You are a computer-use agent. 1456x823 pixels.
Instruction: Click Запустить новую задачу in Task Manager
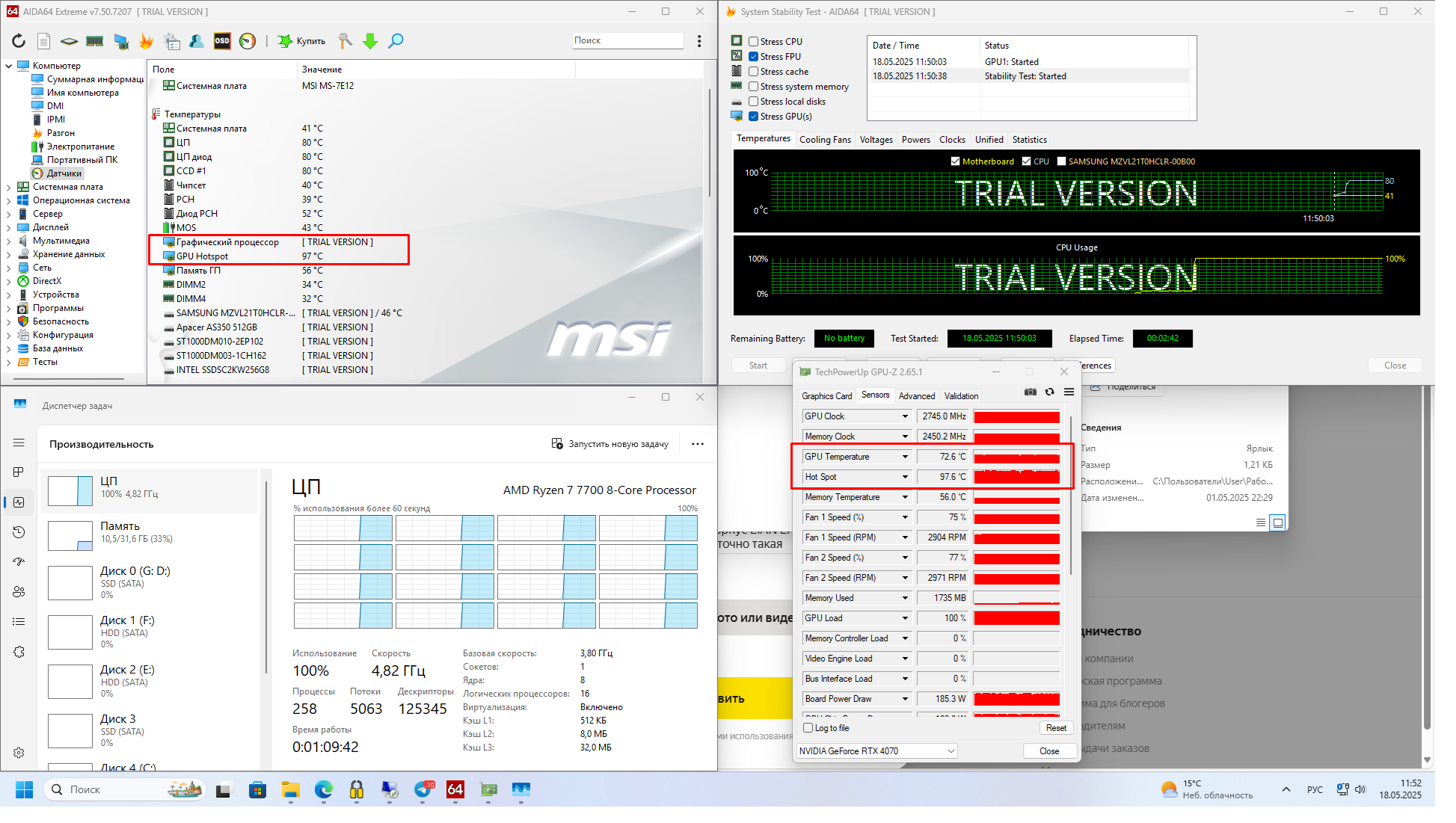click(610, 444)
